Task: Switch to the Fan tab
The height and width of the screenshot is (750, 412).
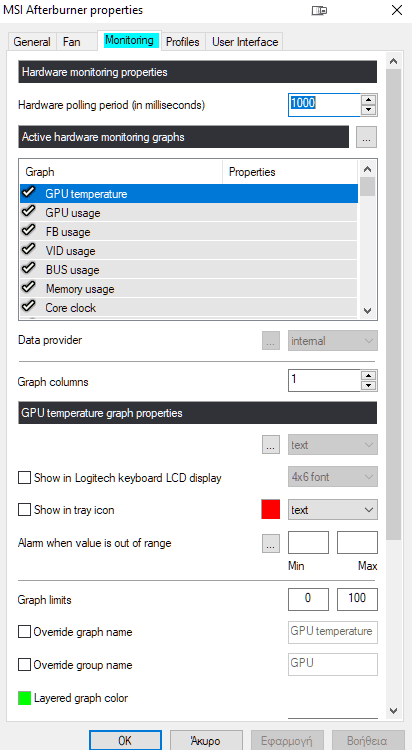Action: coord(72,42)
